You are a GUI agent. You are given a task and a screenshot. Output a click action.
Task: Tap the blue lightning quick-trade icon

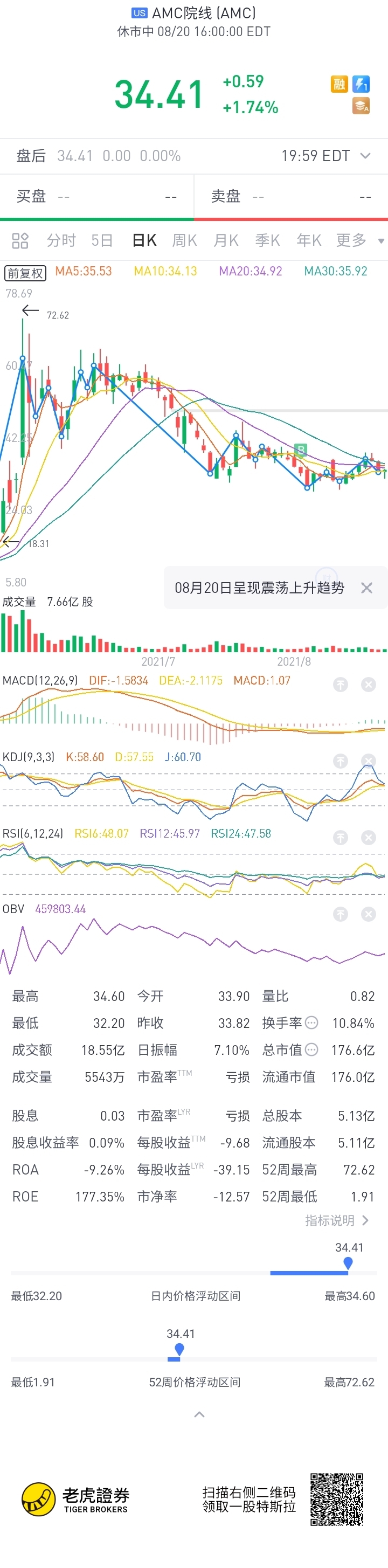[361, 84]
